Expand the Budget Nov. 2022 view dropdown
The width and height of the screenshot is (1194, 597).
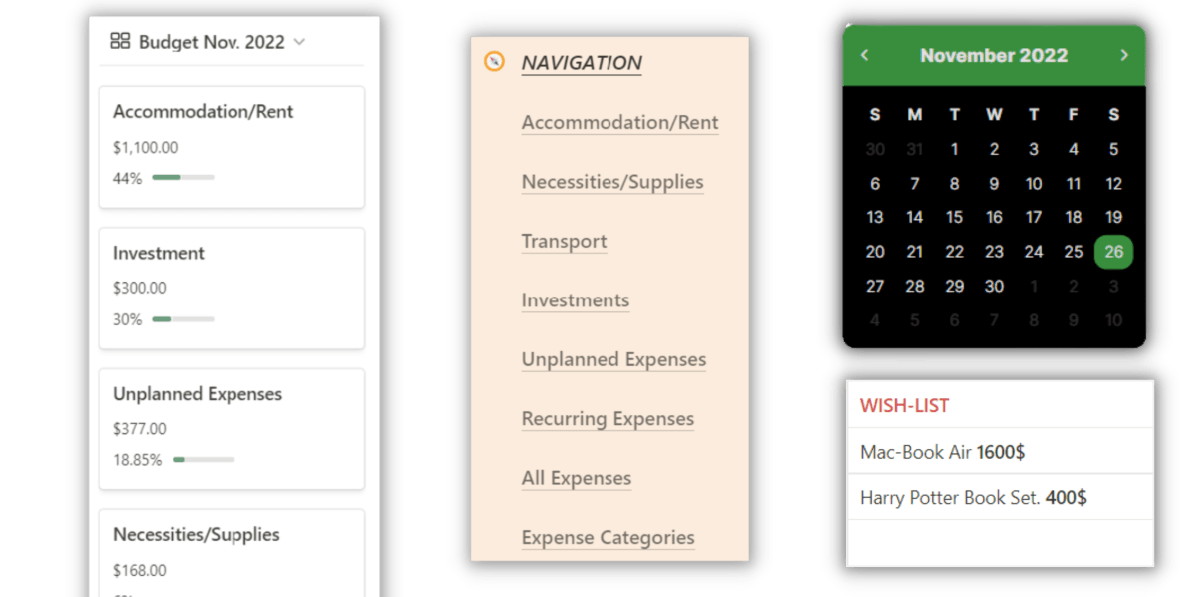point(298,42)
